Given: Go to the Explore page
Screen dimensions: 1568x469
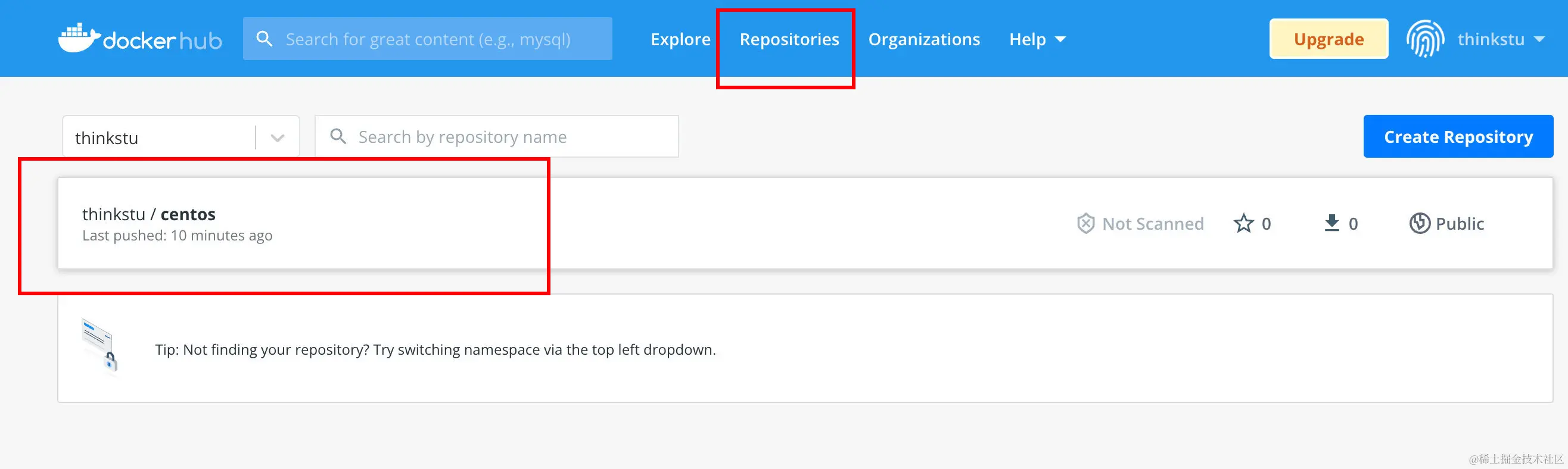Looking at the screenshot, I should click(680, 39).
